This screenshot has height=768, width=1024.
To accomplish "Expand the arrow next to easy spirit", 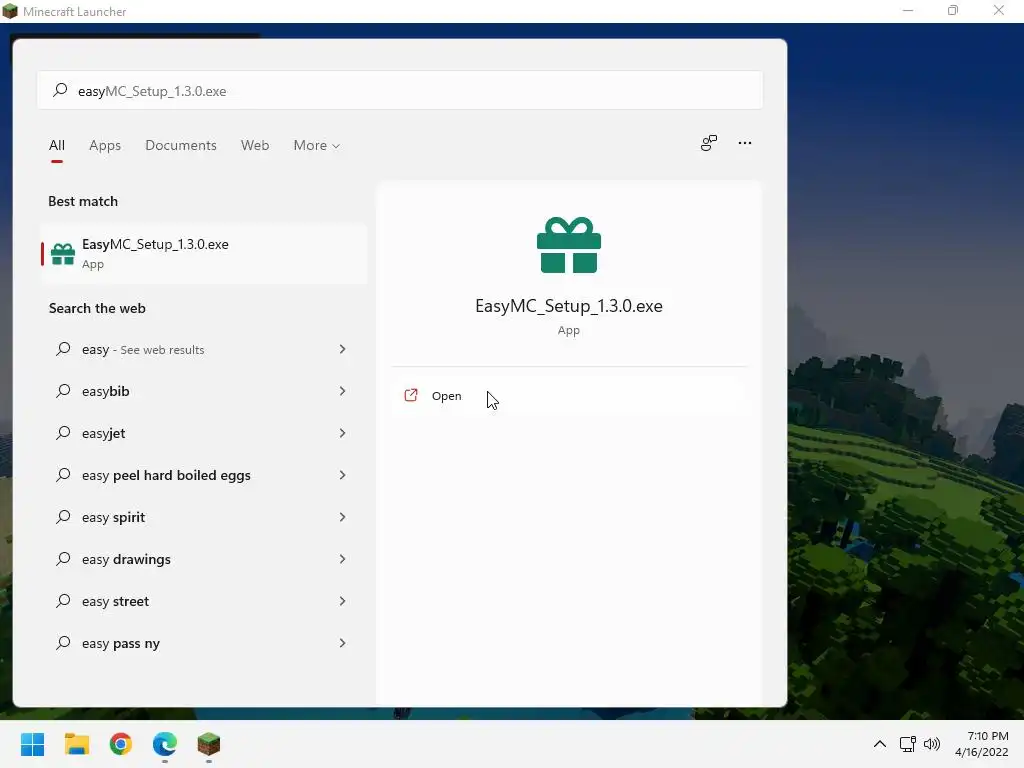I will click(342, 517).
